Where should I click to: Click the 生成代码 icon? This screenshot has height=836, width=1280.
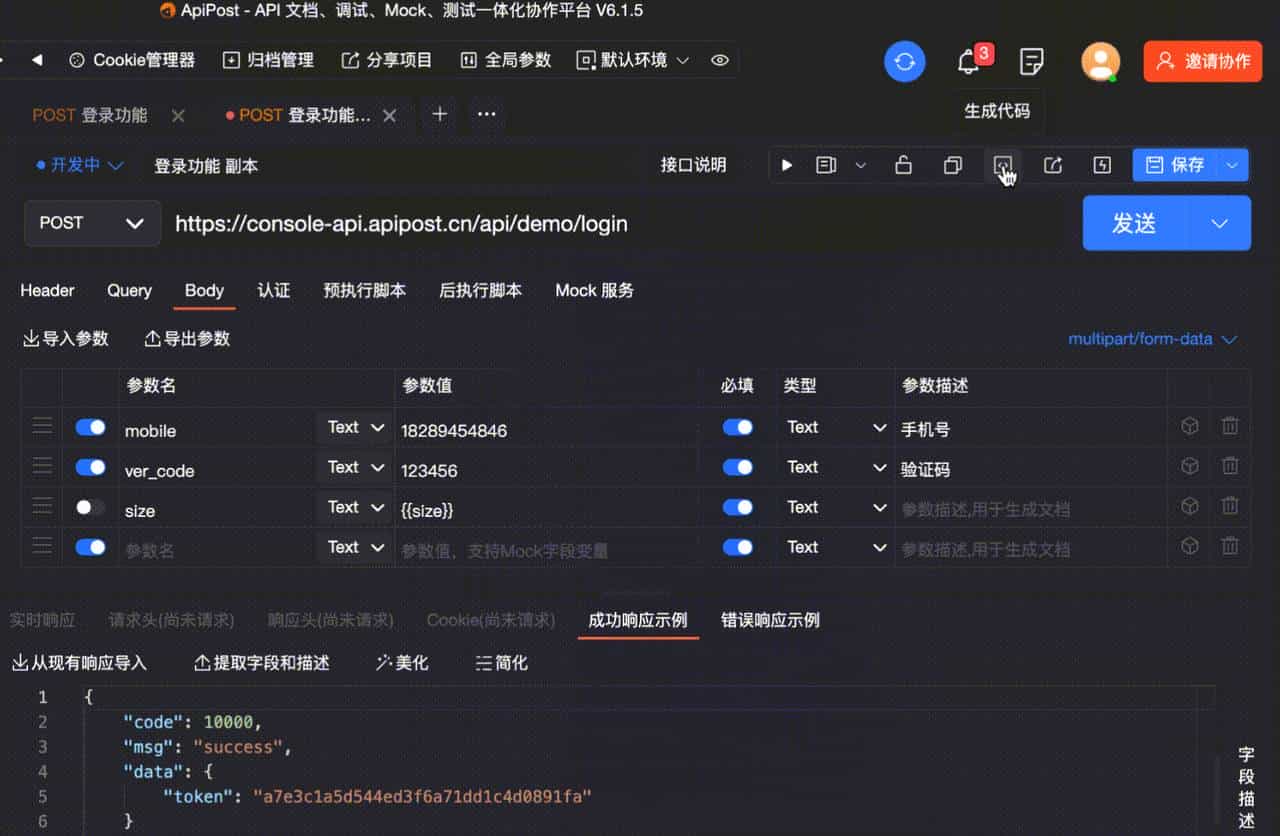click(1003, 165)
